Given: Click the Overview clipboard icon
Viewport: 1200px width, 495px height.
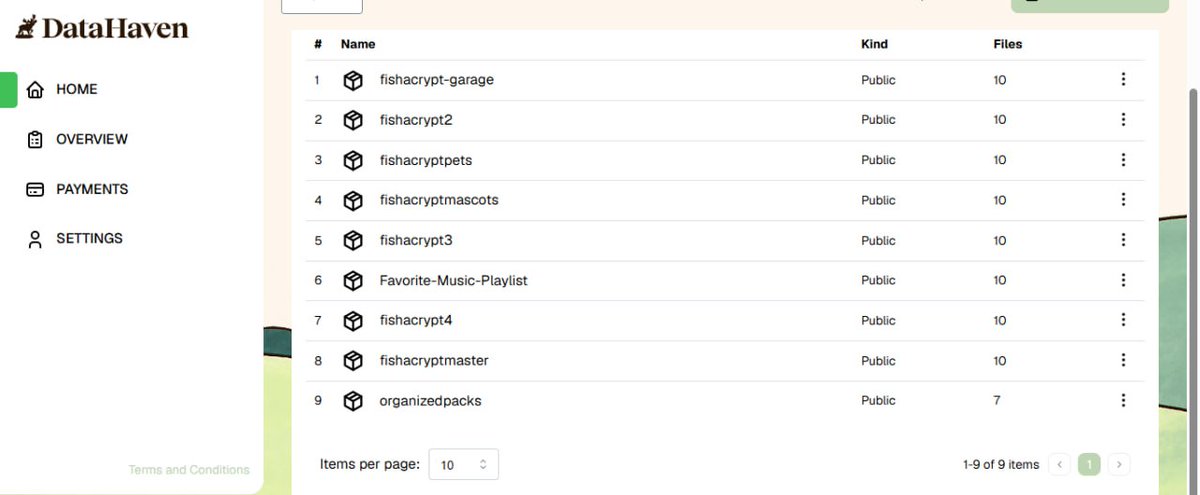Looking at the screenshot, I should coord(35,140).
